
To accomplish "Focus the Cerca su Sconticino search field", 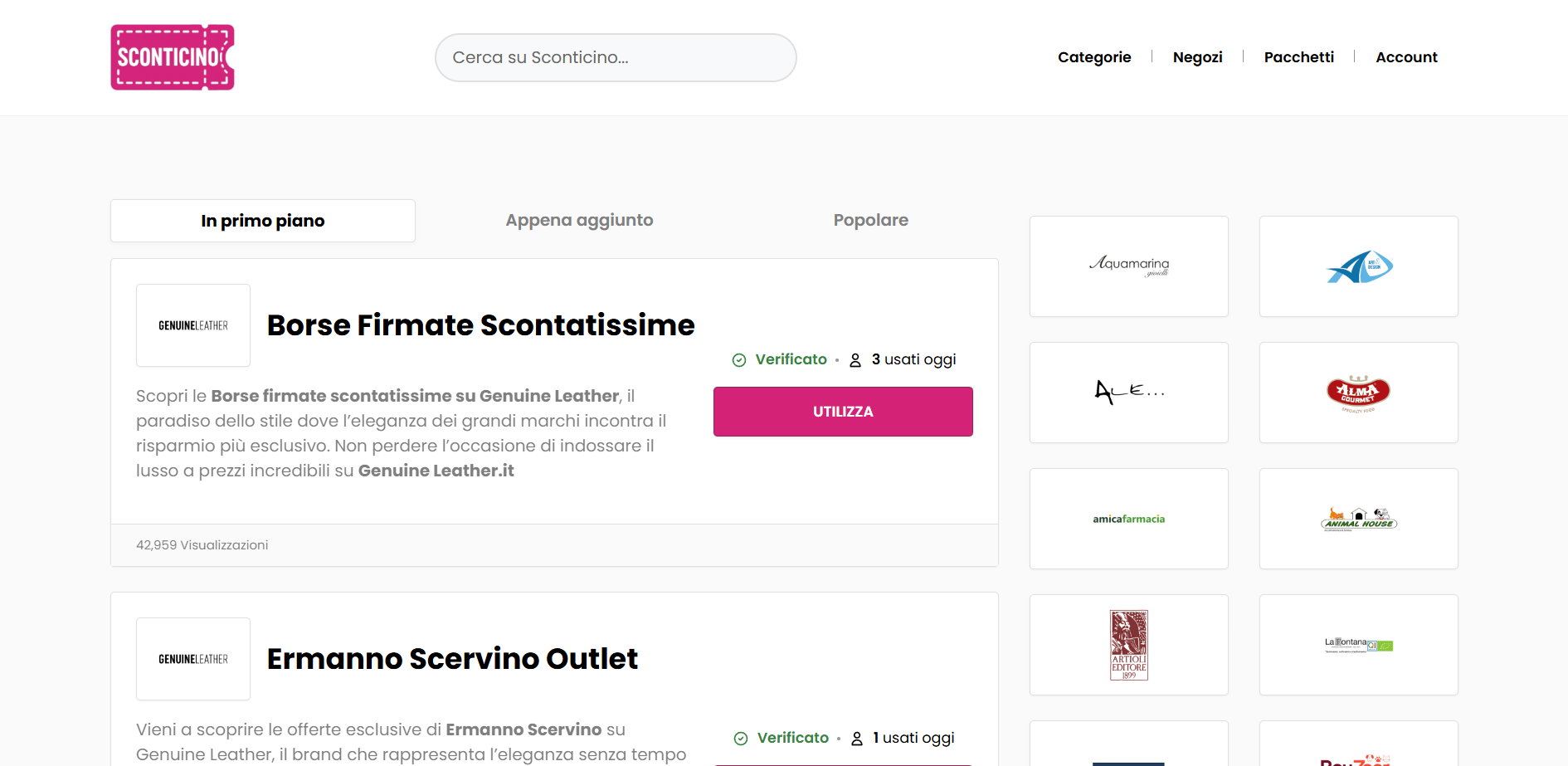I will [x=615, y=57].
